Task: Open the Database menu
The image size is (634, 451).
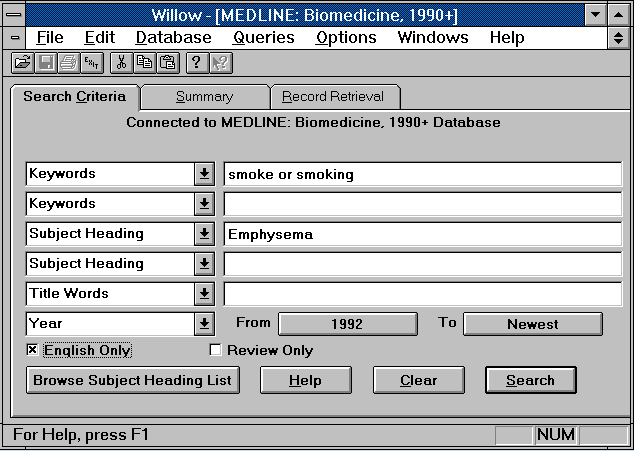Action: pyautogui.click(x=173, y=38)
